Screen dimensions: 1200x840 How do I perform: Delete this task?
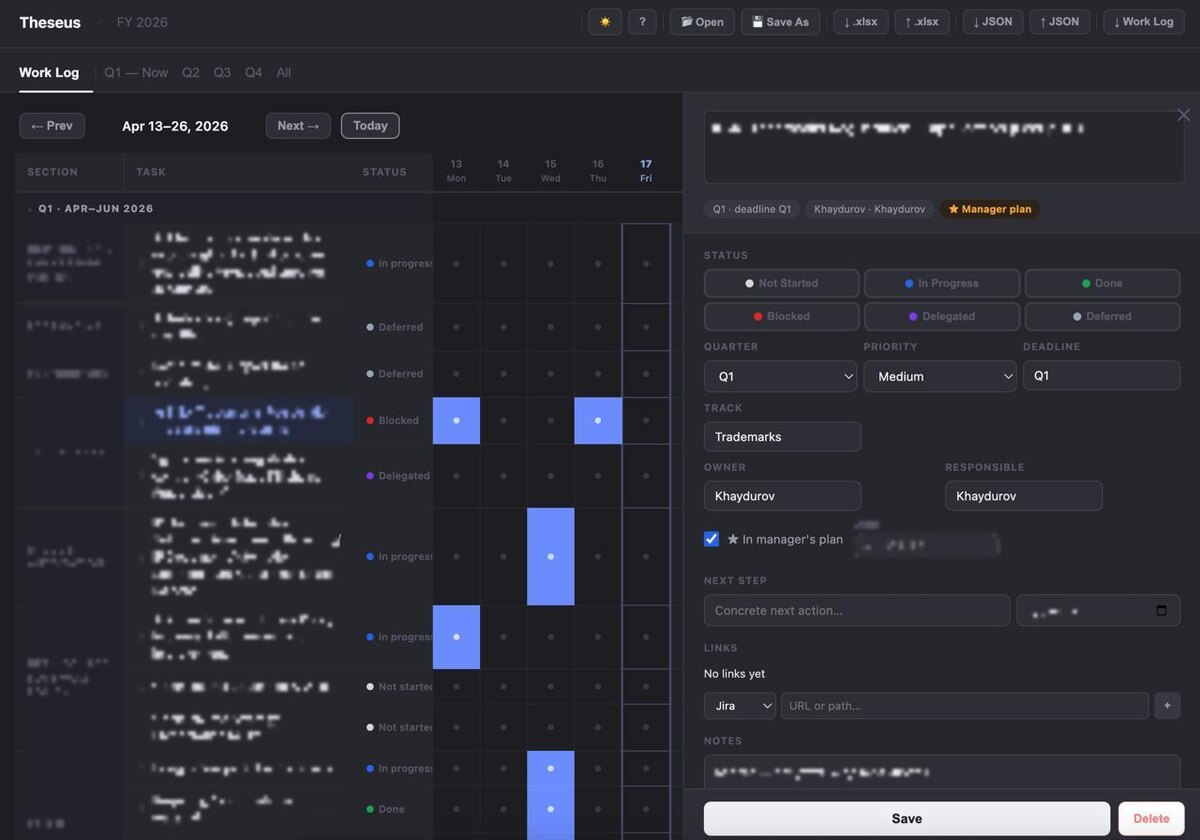pyautogui.click(x=1151, y=818)
